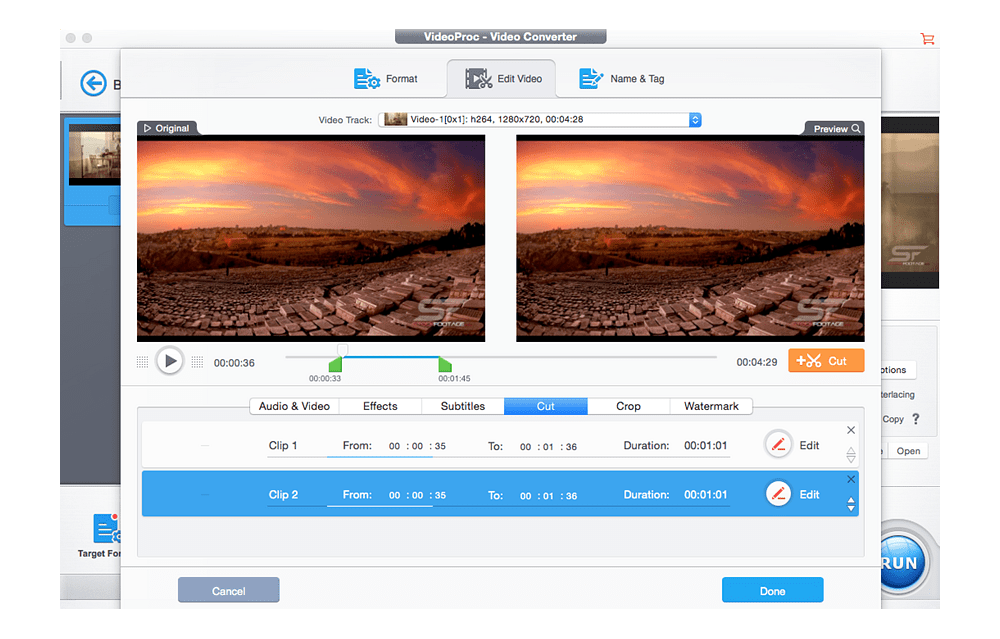1000x639 pixels.
Task: Click the reorder arrows for Clip 1
Action: coord(851,455)
